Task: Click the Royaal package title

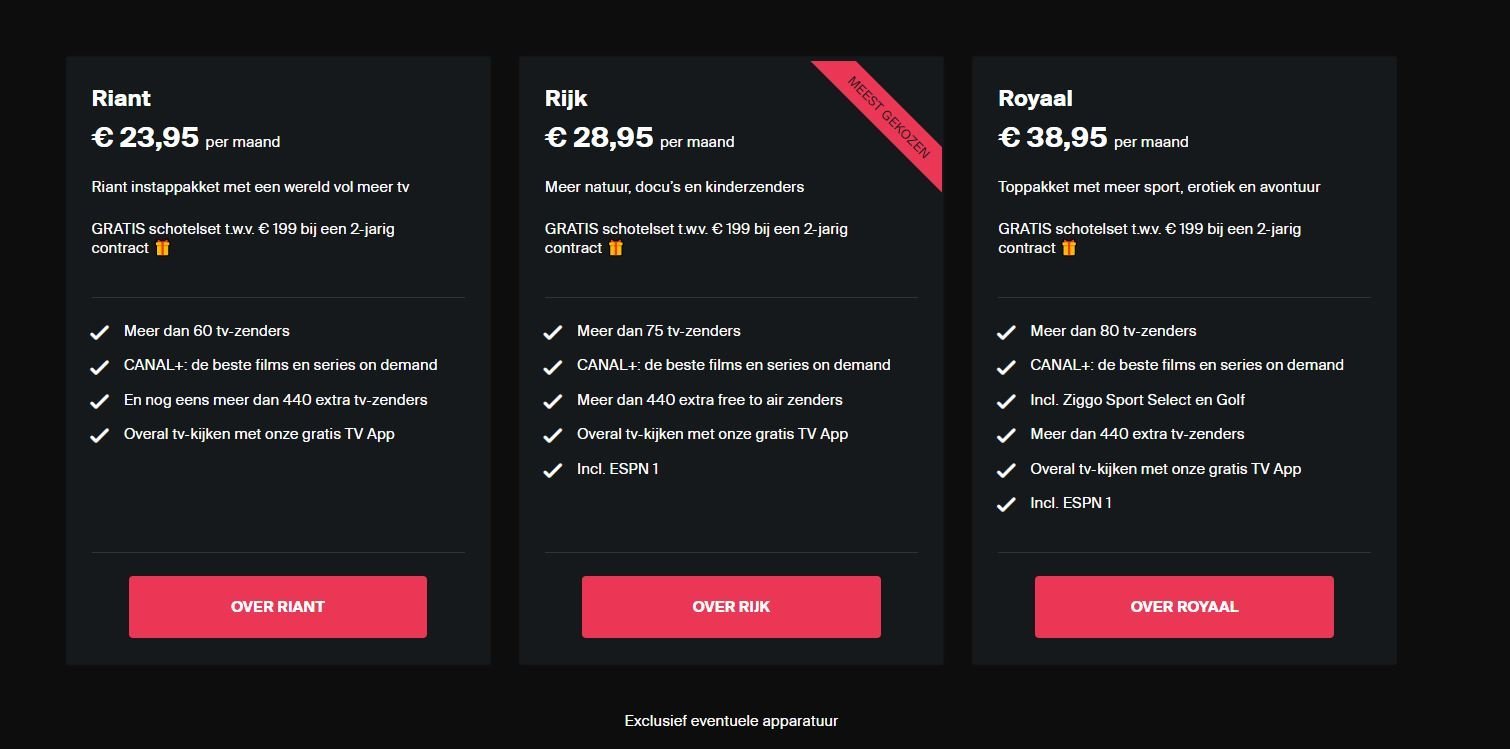Action: 1035,98
